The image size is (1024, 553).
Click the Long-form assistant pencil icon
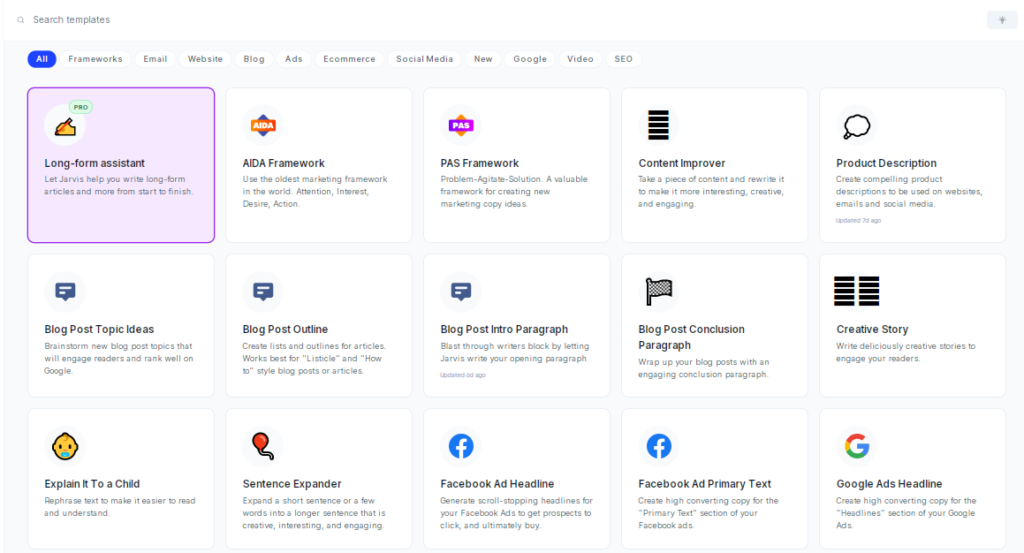pyautogui.click(x=65, y=126)
